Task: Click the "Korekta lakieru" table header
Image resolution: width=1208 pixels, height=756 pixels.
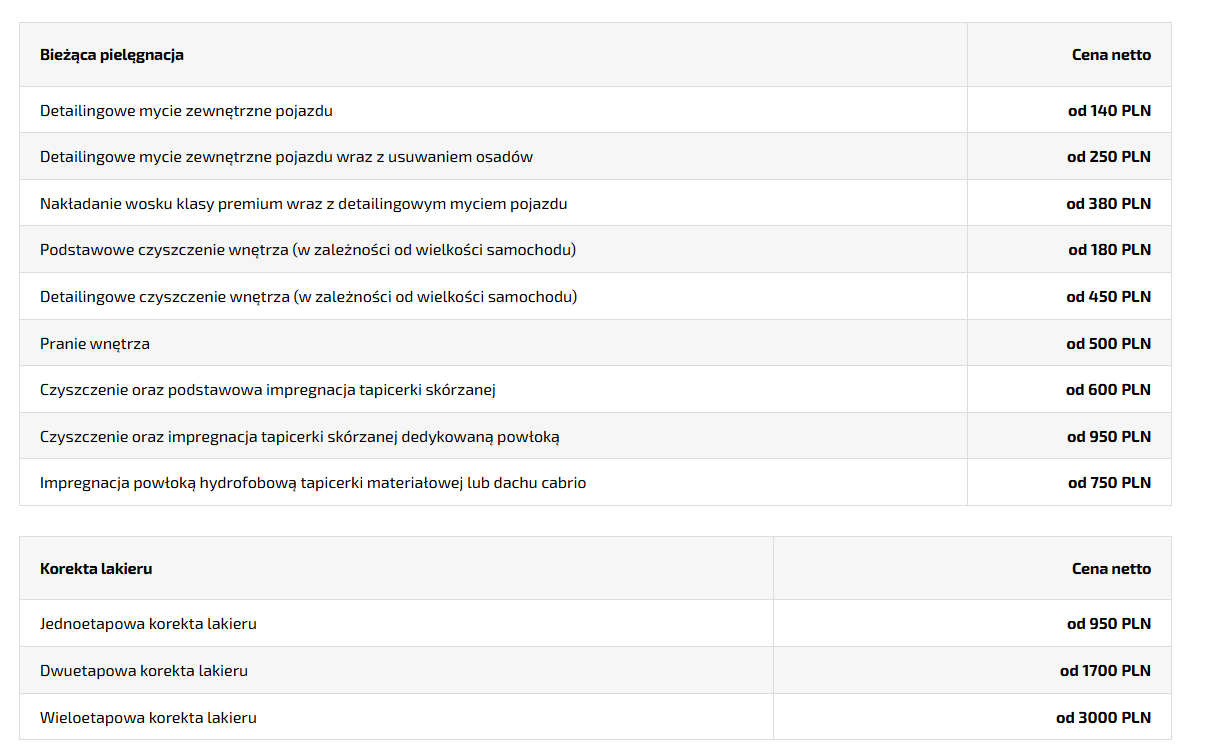Action: tap(96, 569)
